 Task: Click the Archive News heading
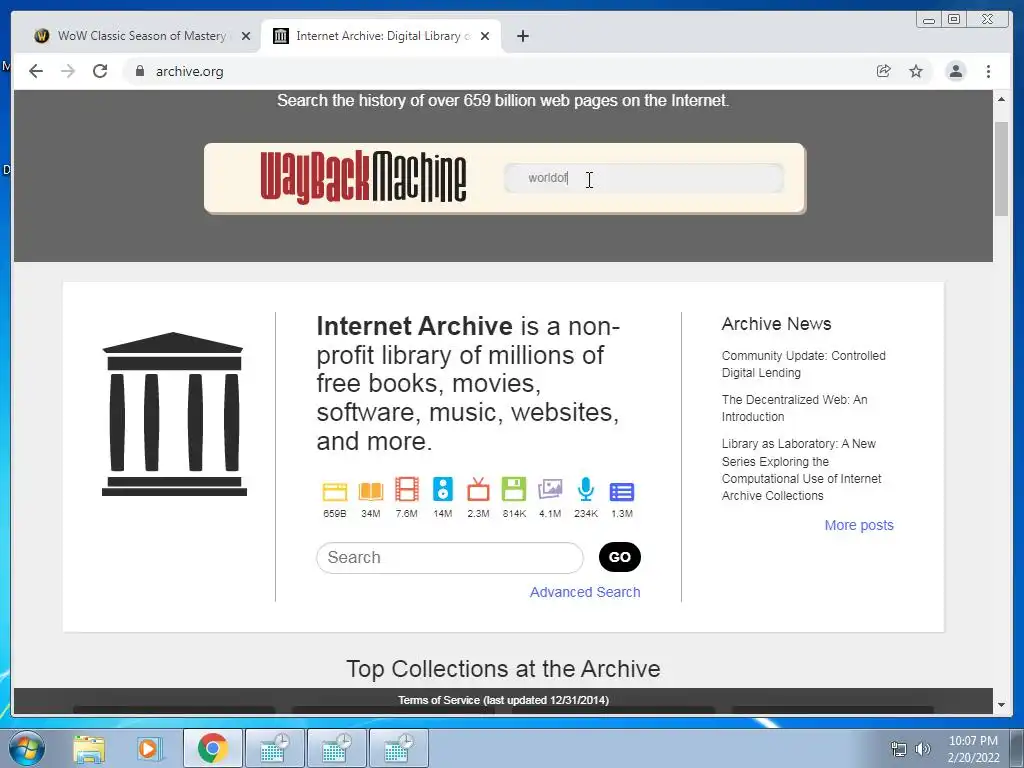pos(776,324)
